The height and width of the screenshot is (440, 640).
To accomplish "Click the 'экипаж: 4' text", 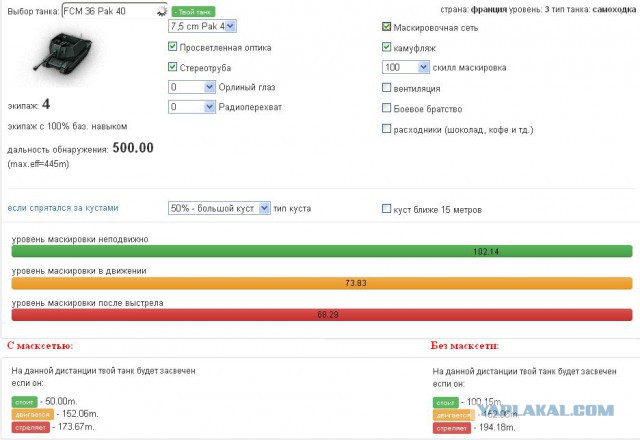I will click(x=29, y=104).
